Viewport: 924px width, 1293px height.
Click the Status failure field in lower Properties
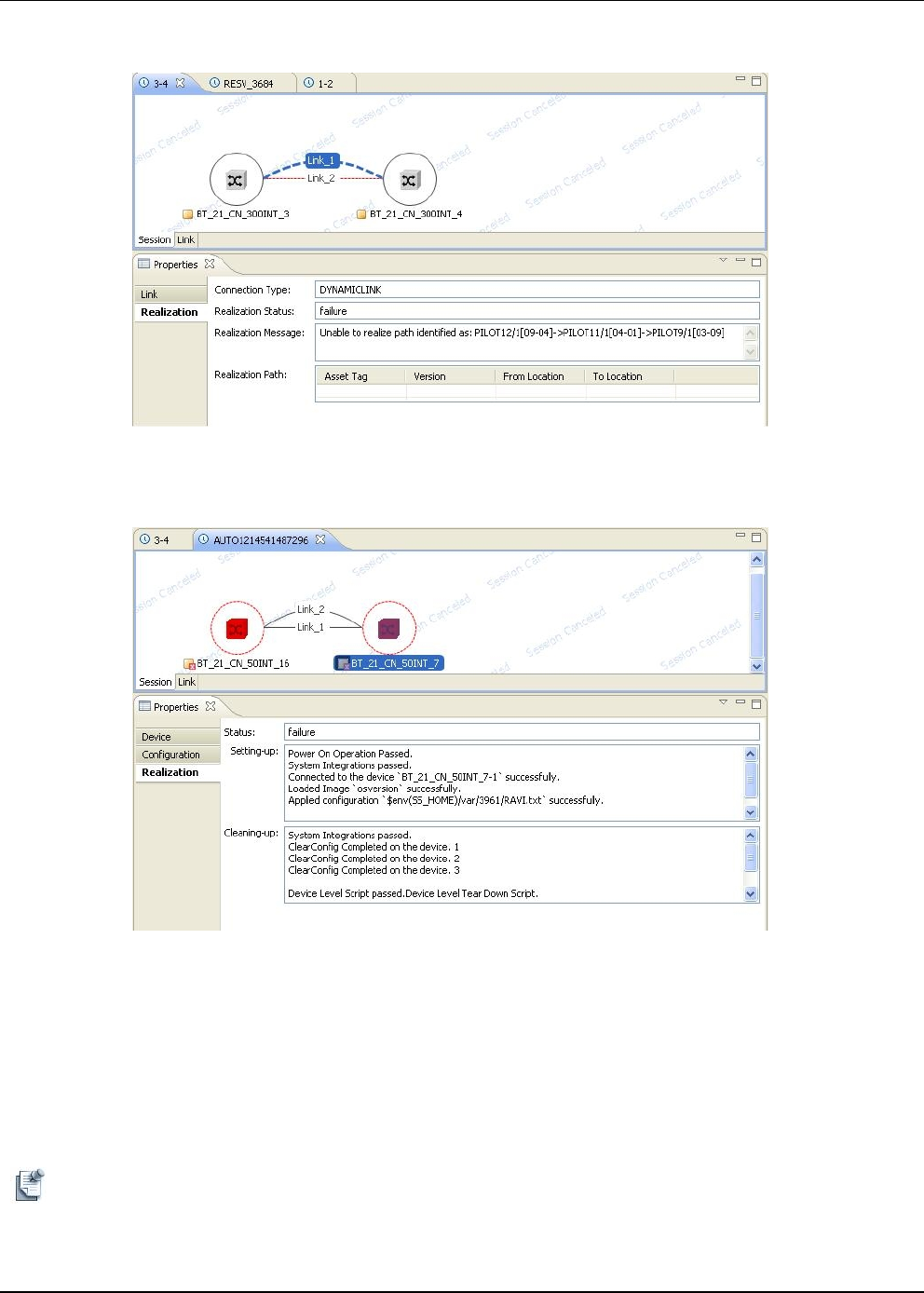[x=522, y=732]
